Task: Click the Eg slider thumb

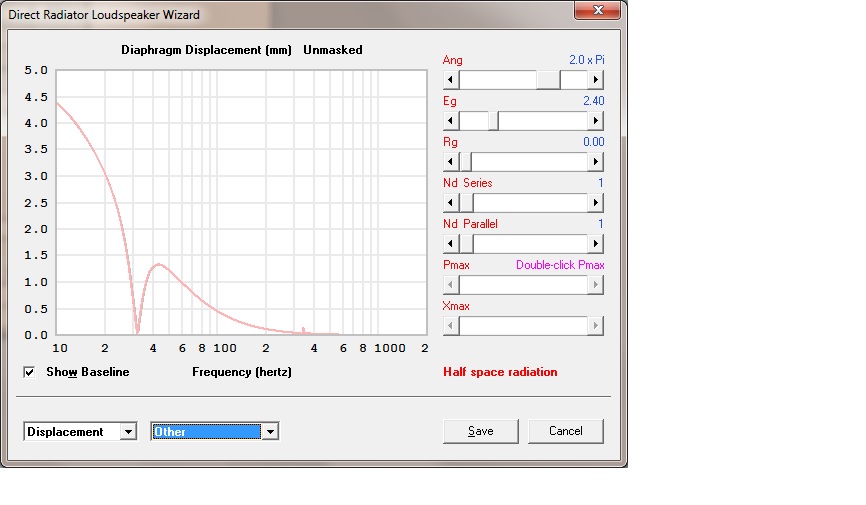Action: [493, 120]
